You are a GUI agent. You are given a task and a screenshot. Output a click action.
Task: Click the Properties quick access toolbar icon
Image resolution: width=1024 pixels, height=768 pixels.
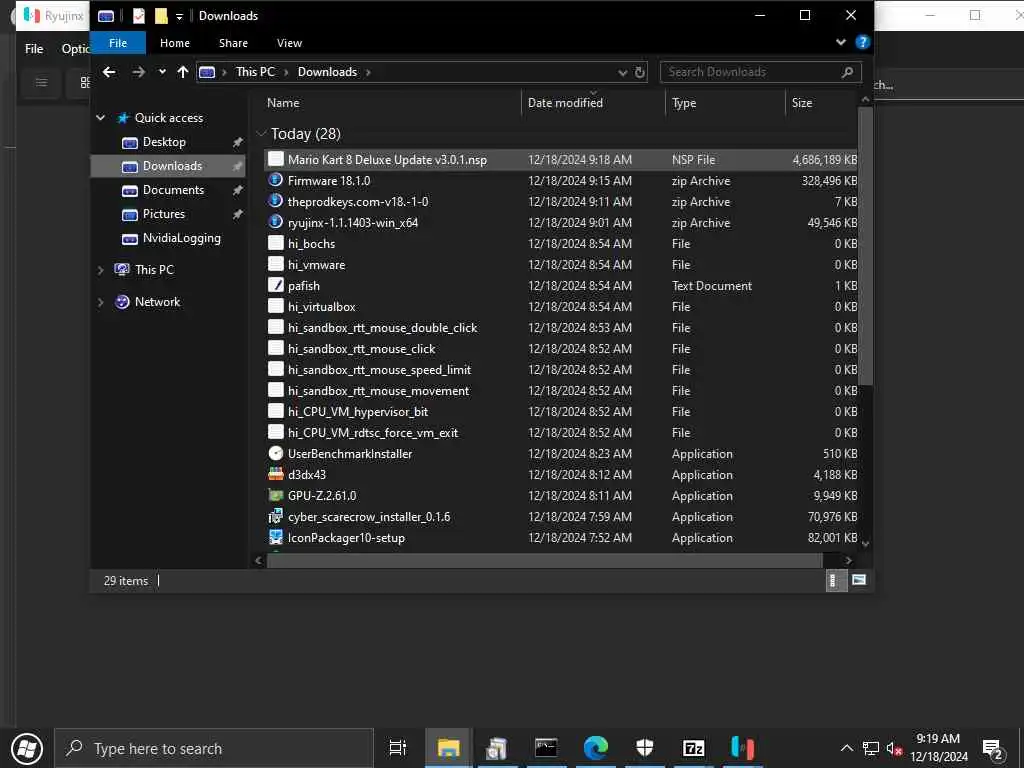pos(138,16)
